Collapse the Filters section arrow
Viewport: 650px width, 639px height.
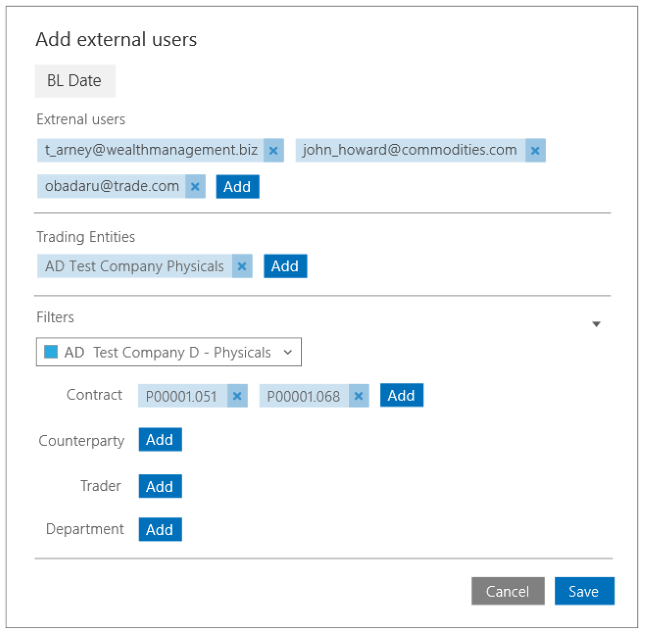(596, 324)
